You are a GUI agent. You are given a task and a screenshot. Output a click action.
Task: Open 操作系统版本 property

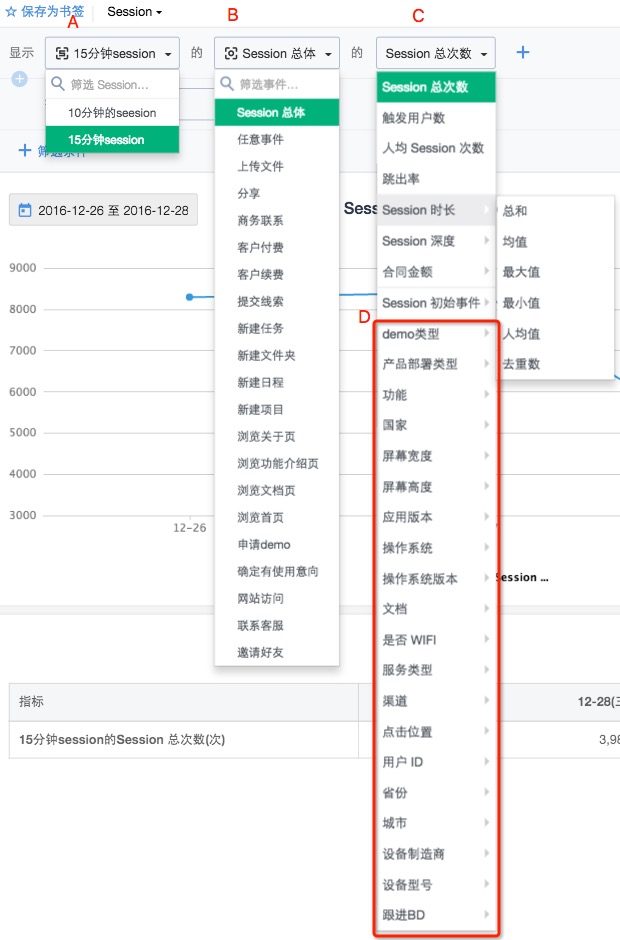tap(436, 579)
